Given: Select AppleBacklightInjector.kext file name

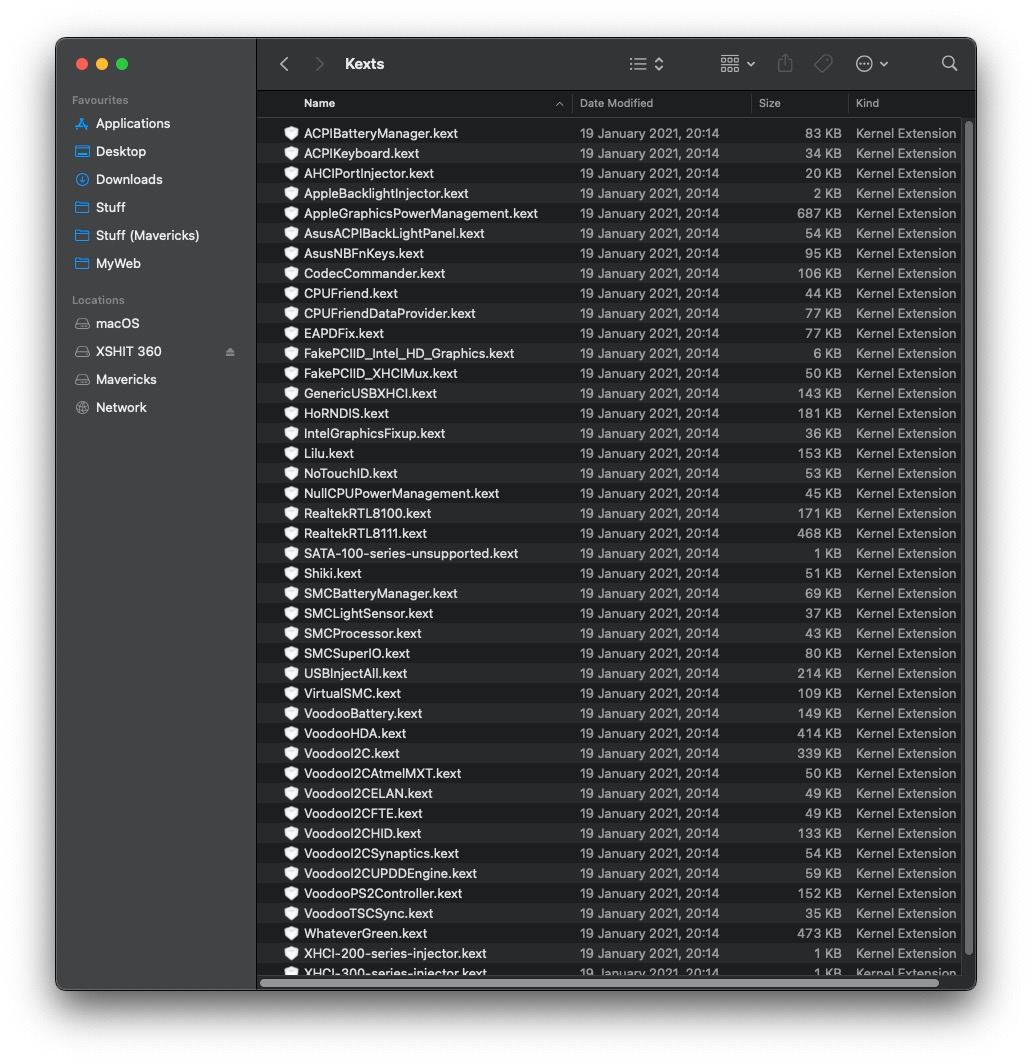Looking at the screenshot, I should pos(386,193).
